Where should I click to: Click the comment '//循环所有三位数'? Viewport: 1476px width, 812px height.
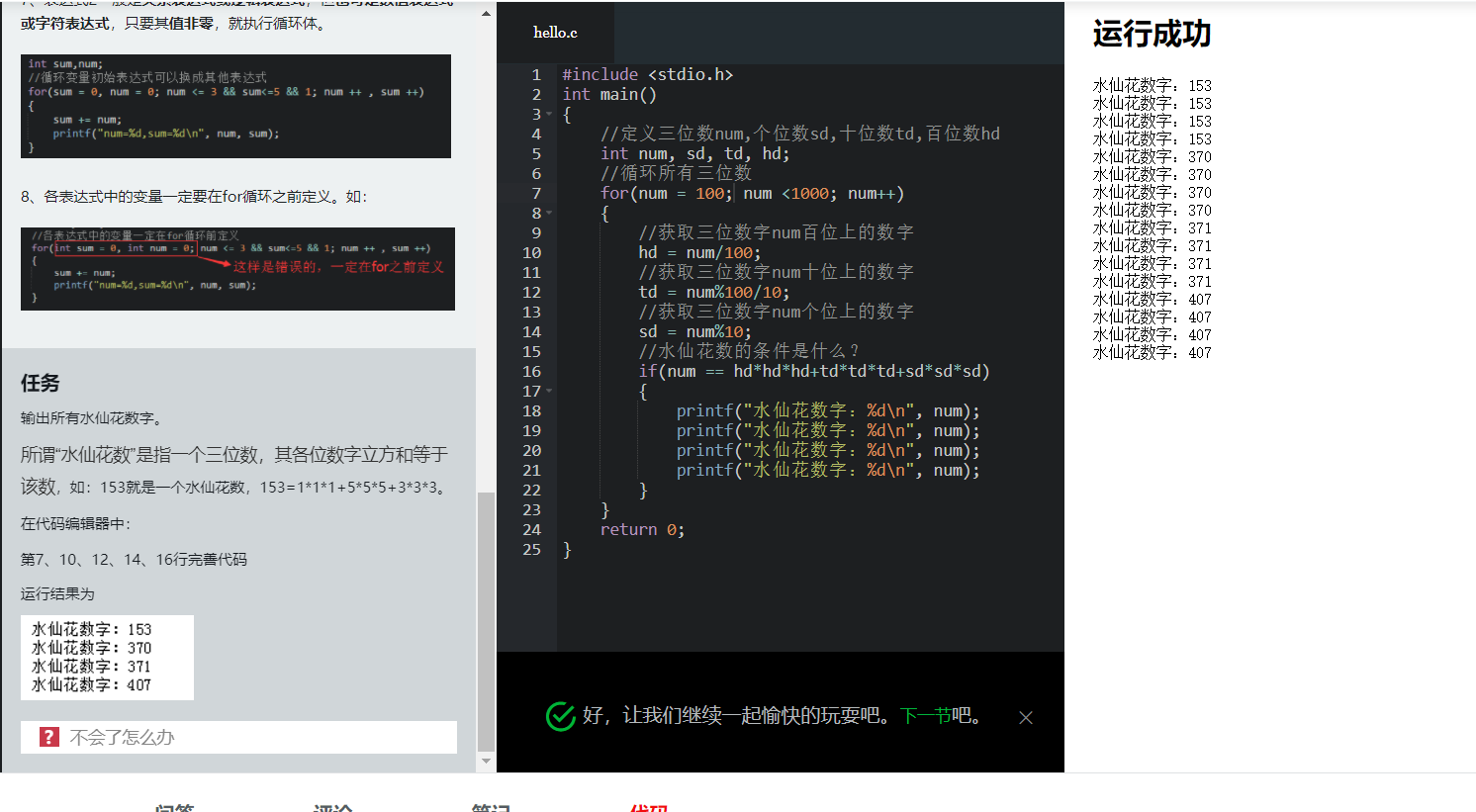point(676,173)
